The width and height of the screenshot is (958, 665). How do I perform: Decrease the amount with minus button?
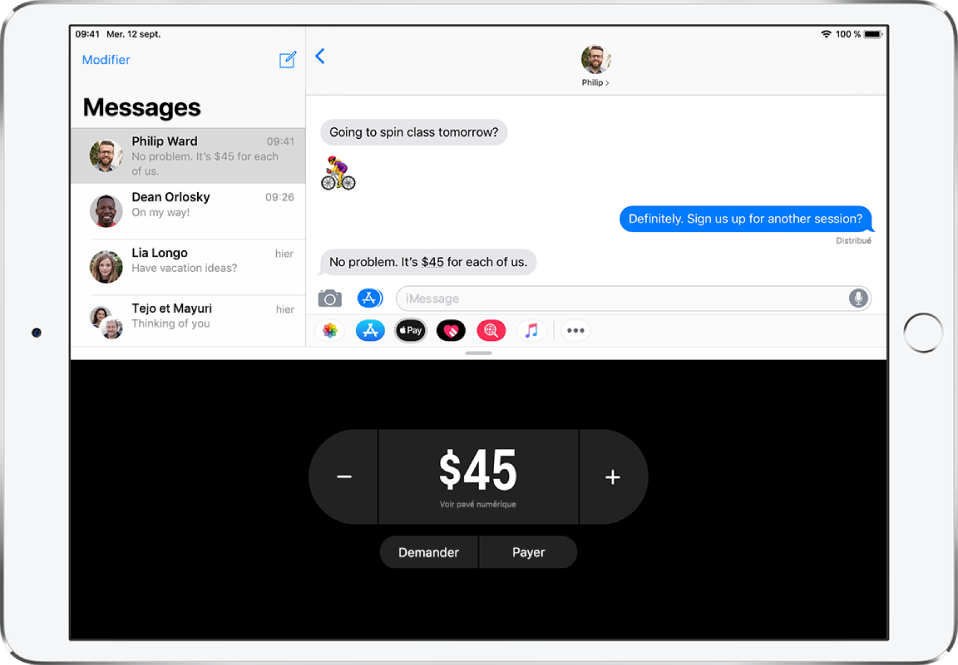click(x=344, y=477)
